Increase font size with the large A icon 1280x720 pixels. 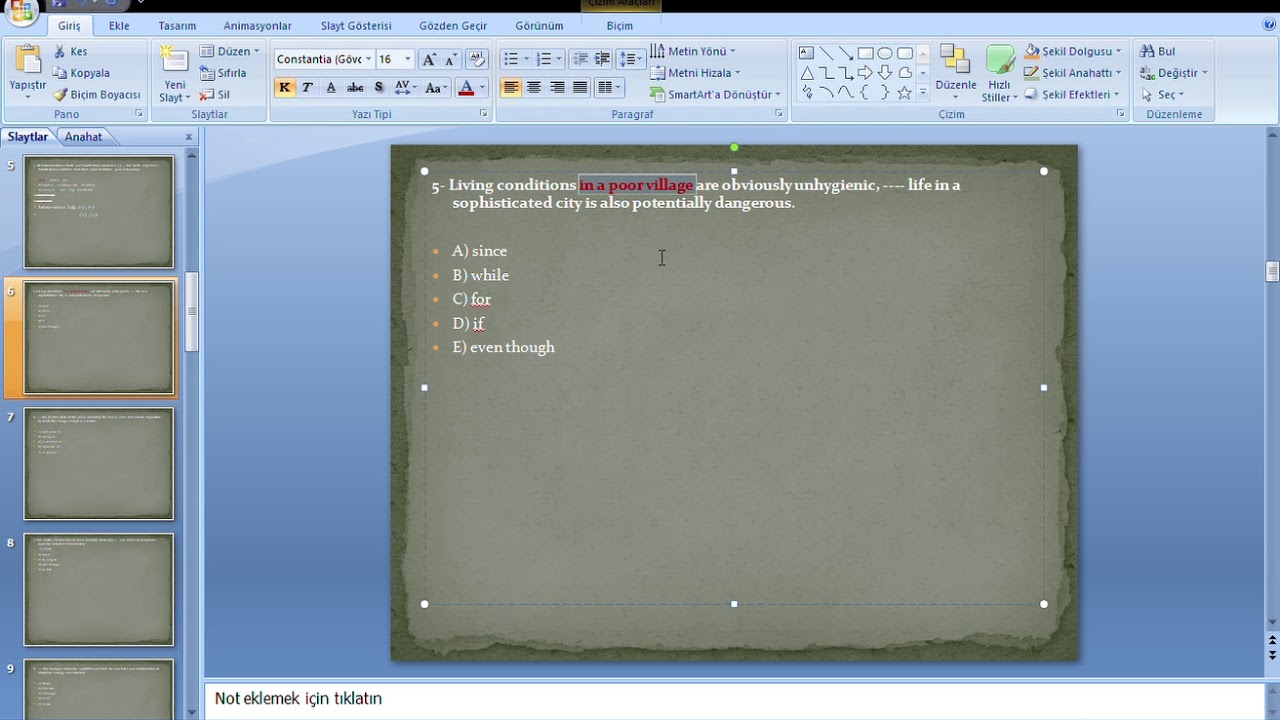pyautogui.click(x=429, y=59)
